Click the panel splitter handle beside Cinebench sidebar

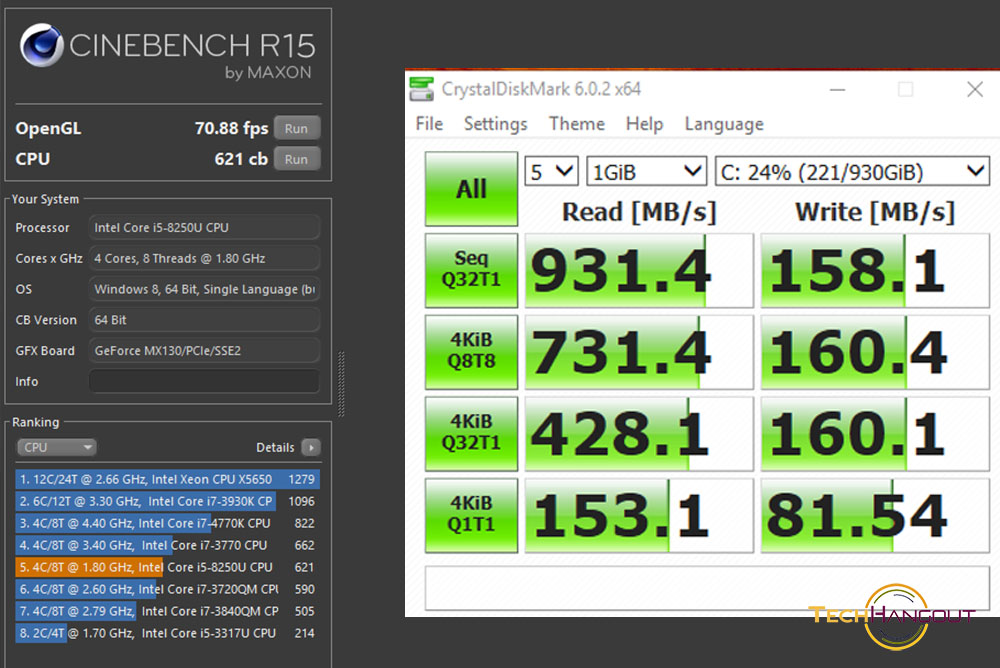(341, 383)
